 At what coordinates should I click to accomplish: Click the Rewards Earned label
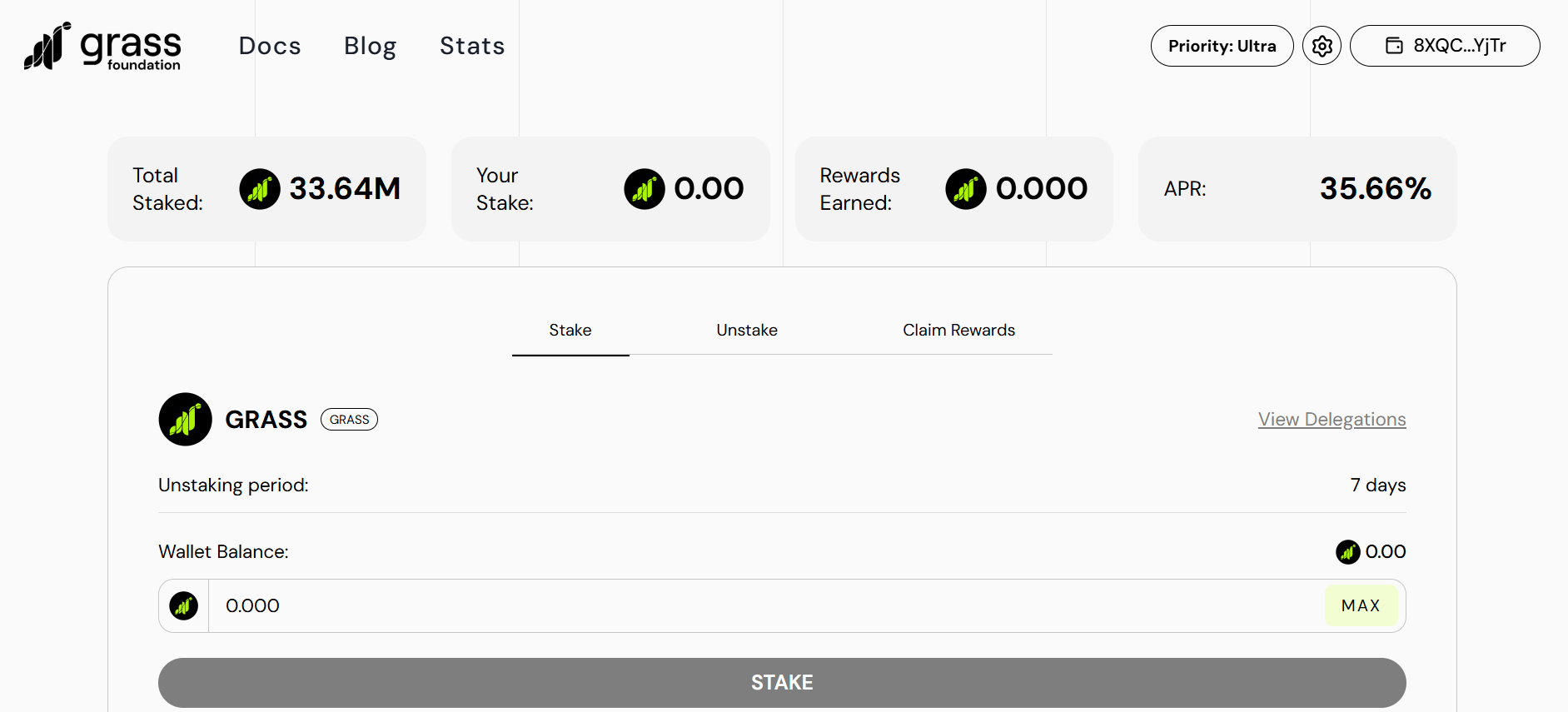[859, 189]
